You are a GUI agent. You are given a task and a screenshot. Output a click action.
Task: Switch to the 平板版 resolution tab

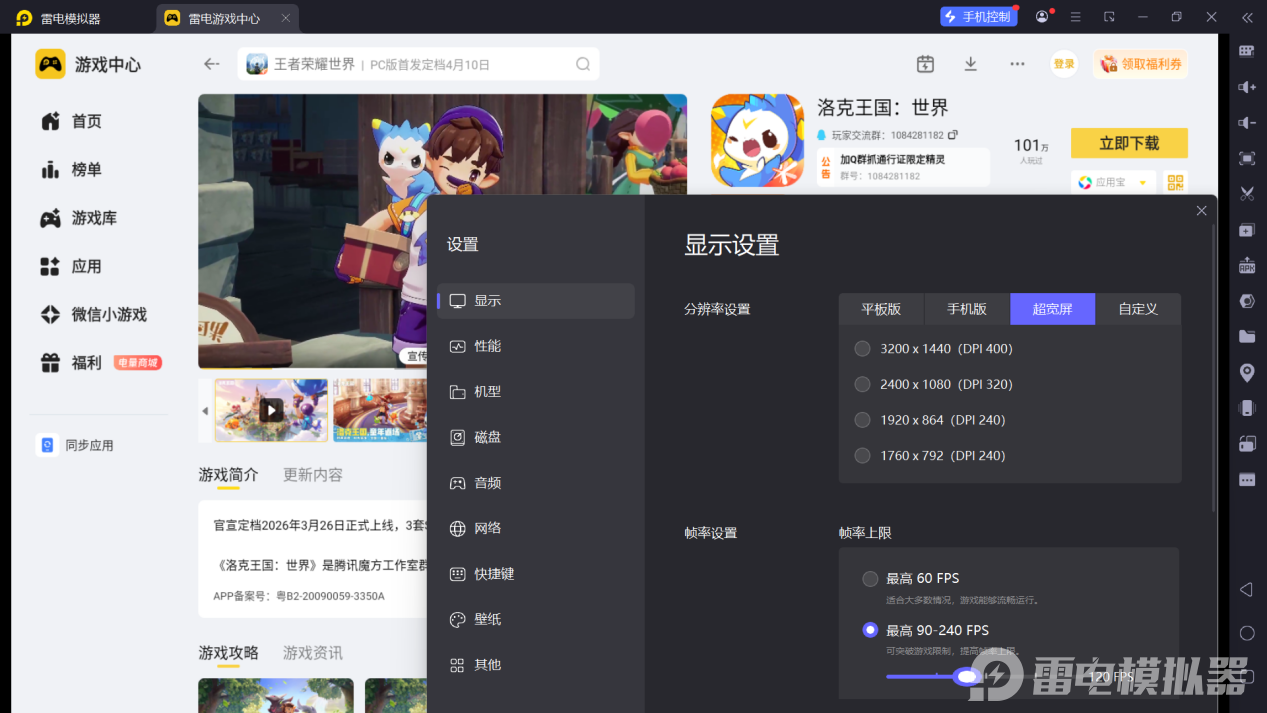pos(881,309)
